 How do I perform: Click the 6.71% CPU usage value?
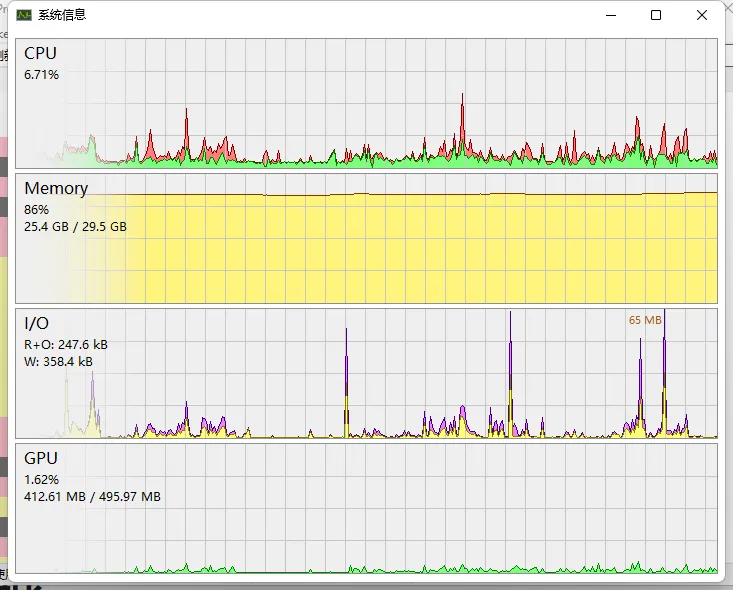[41, 75]
